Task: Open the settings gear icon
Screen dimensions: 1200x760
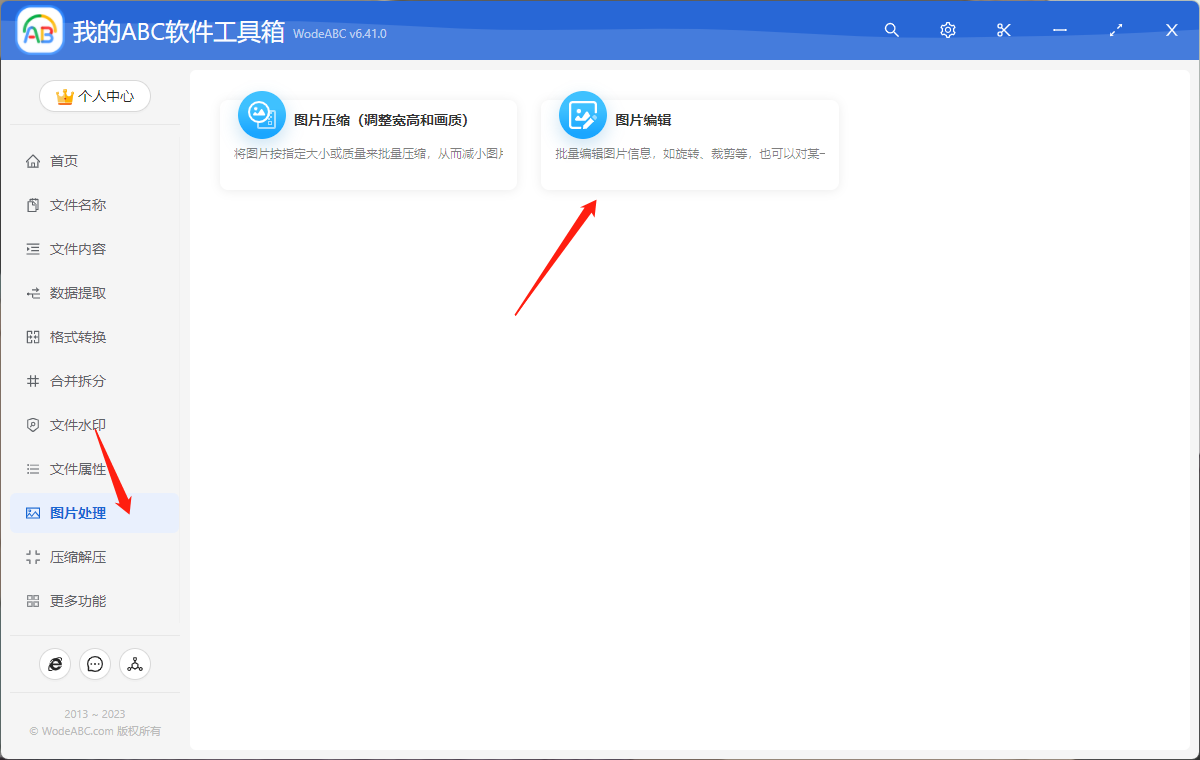Action: pyautogui.click(x=947, y=29)
